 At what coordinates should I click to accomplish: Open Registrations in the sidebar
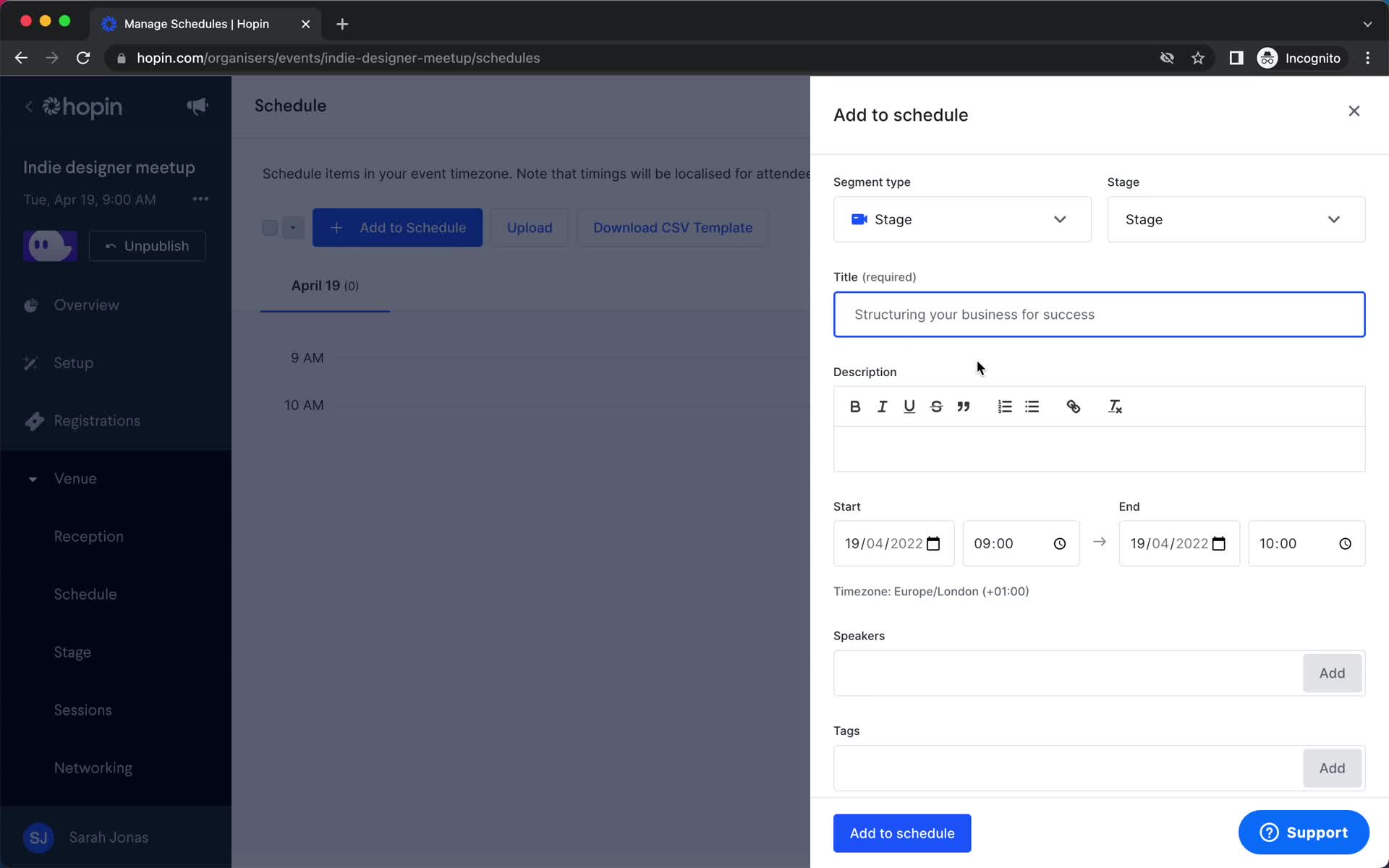pos(97,421)
